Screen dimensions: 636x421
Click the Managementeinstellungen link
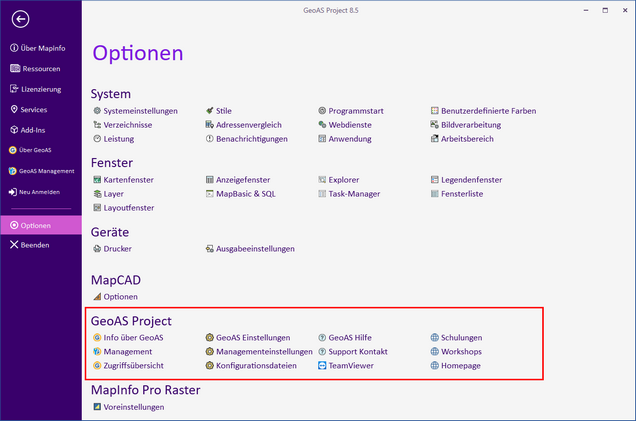coord(264,352)
